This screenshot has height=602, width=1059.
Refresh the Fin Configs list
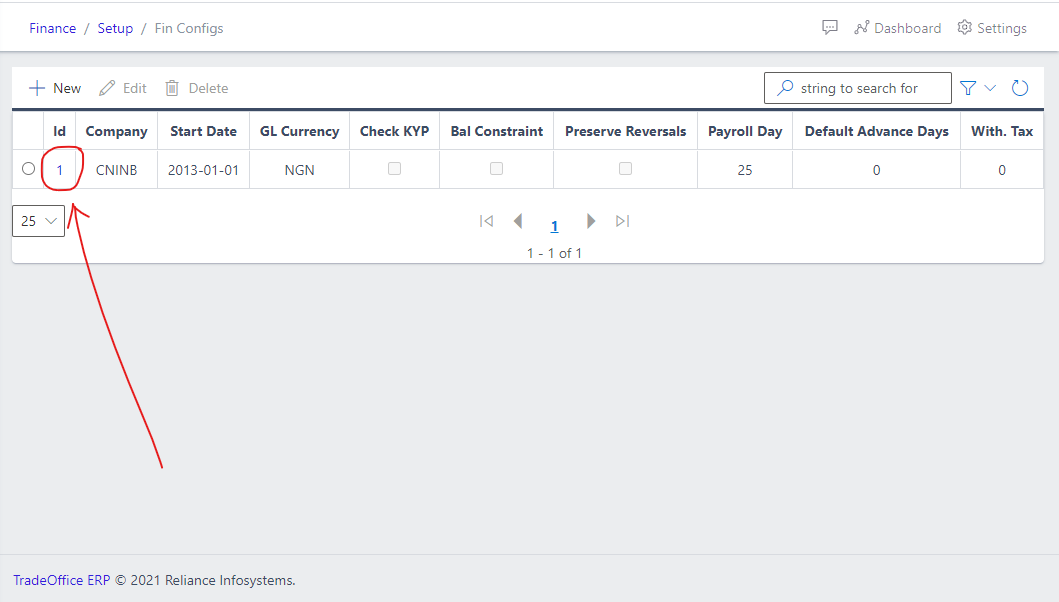tap(1020, 87)
